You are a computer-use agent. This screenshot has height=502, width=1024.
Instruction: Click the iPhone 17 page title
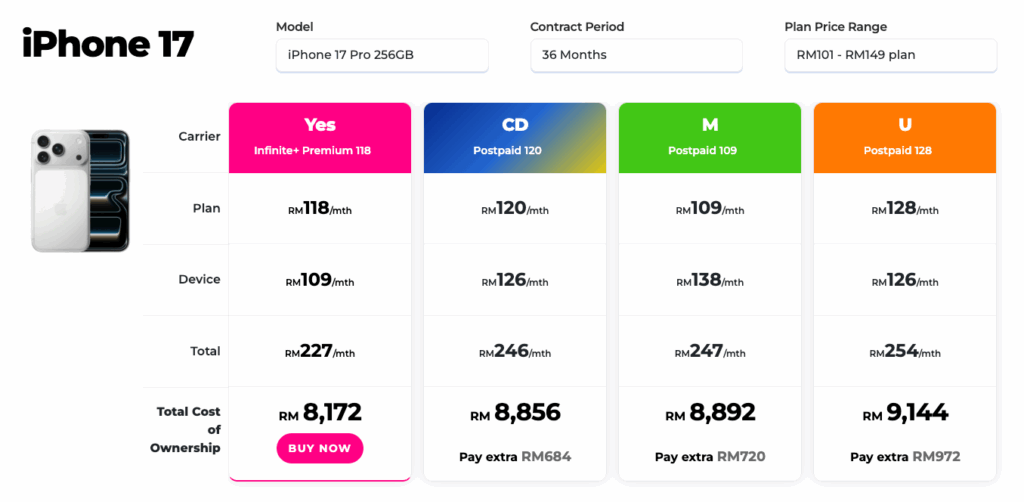pos(108,44)
